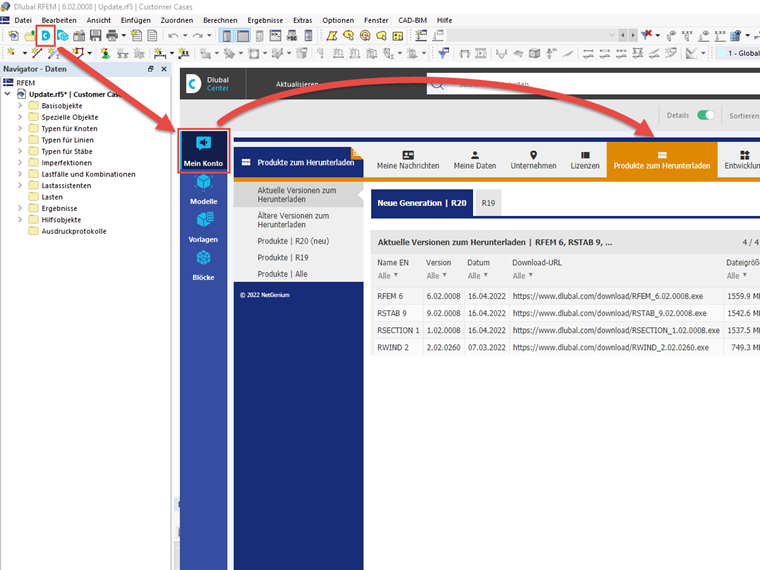Screen dimensions: 760x570
Task: Open Meine Daten tab
Action: [475, 160]
